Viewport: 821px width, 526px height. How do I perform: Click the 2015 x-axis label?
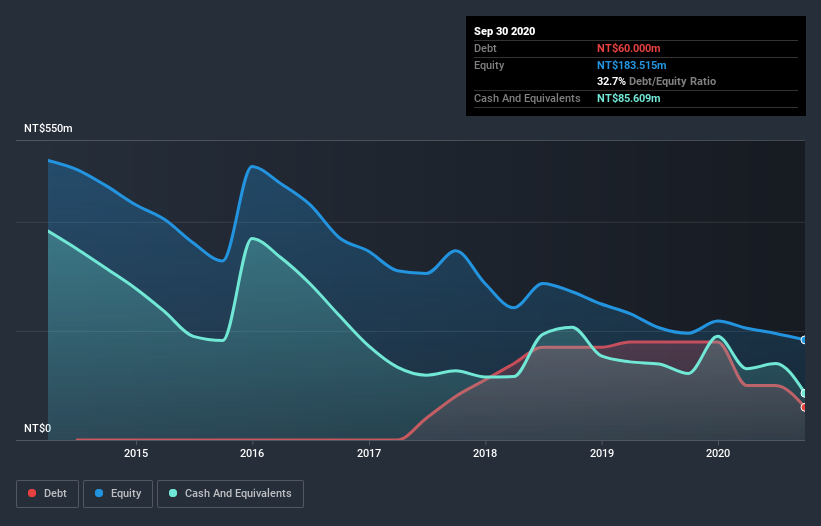pyautogui.click(x=136, y=453)
